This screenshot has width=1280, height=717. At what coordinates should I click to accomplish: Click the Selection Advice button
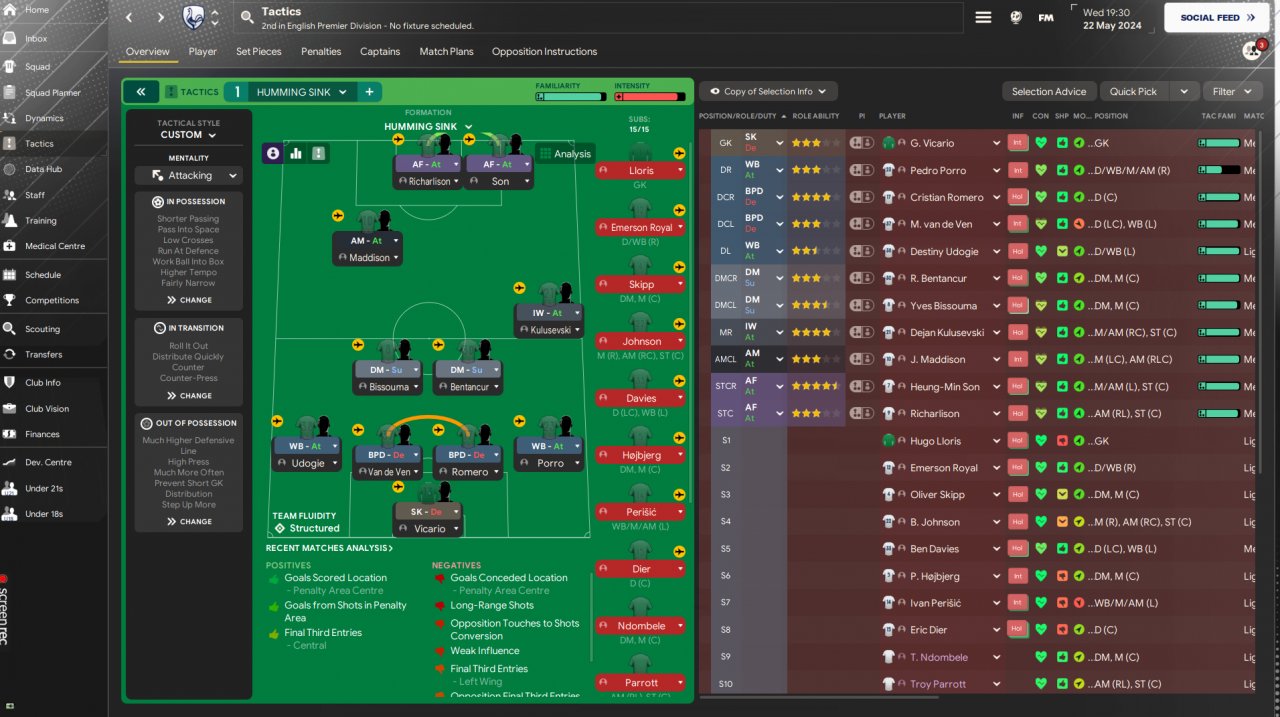pyautogui.click(x=1050, y=91)
